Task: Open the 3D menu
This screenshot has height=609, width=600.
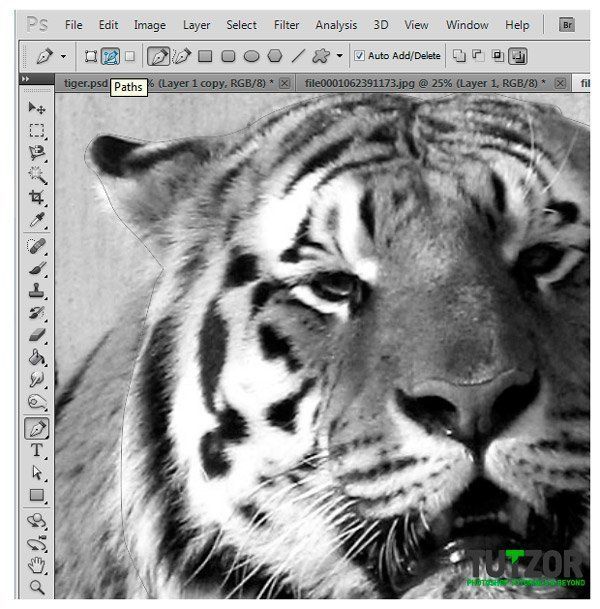Action: pos(381,25)
